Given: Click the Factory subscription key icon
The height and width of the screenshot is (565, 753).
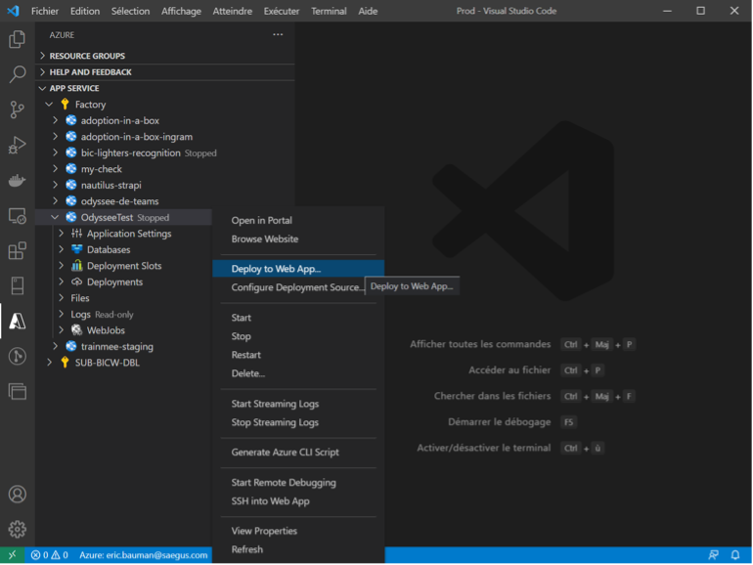Looking at the screenshot, I should coord(65,104).
